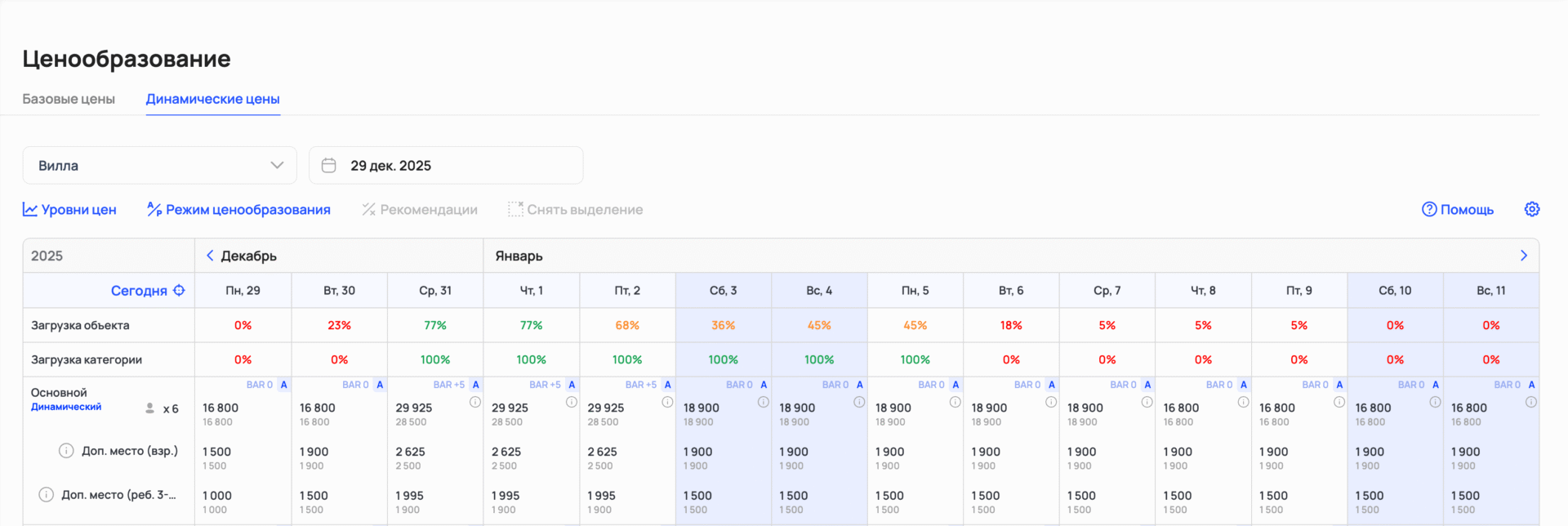This screenshot has width=1568, height=526.
Task: Click info icon next to Доп. место (реб.)
Action: pyautogui.click(x=47, y=495)
